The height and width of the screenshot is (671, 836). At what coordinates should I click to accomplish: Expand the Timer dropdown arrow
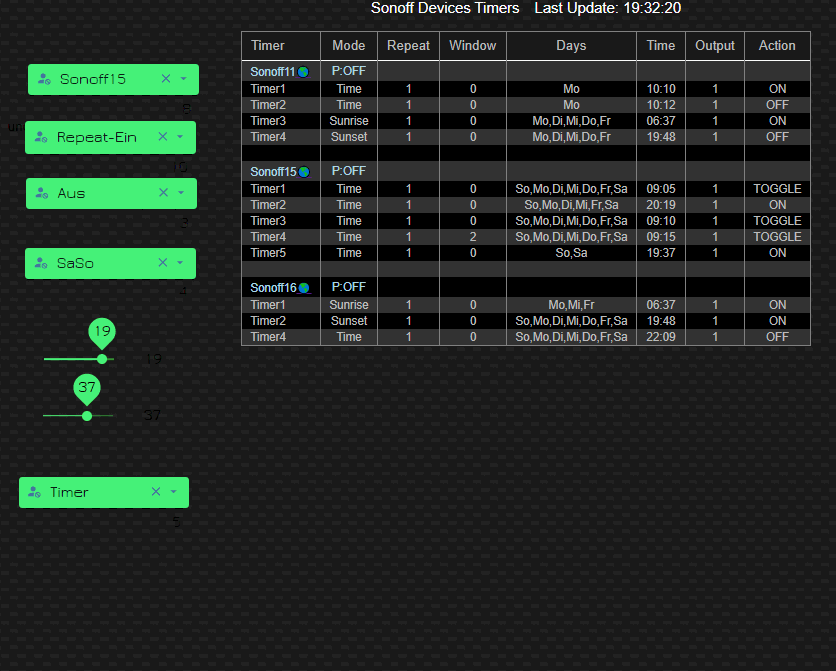pyautogui.click(x=173, y=492)
